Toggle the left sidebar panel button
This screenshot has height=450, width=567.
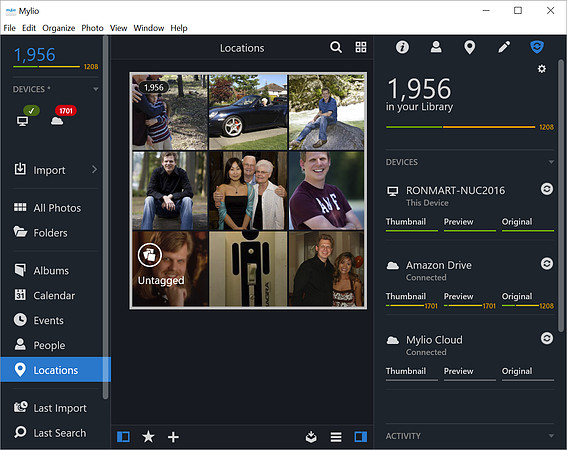[123, 437]
